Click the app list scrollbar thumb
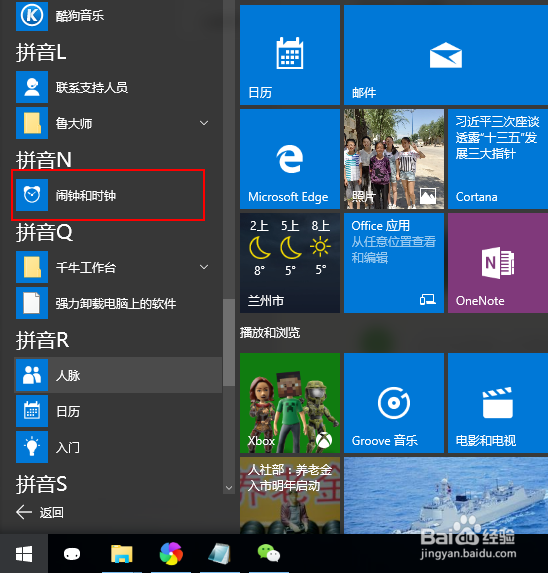Viewport: 548px width, 573px height. pyautogui.click(x=229, y=342)
